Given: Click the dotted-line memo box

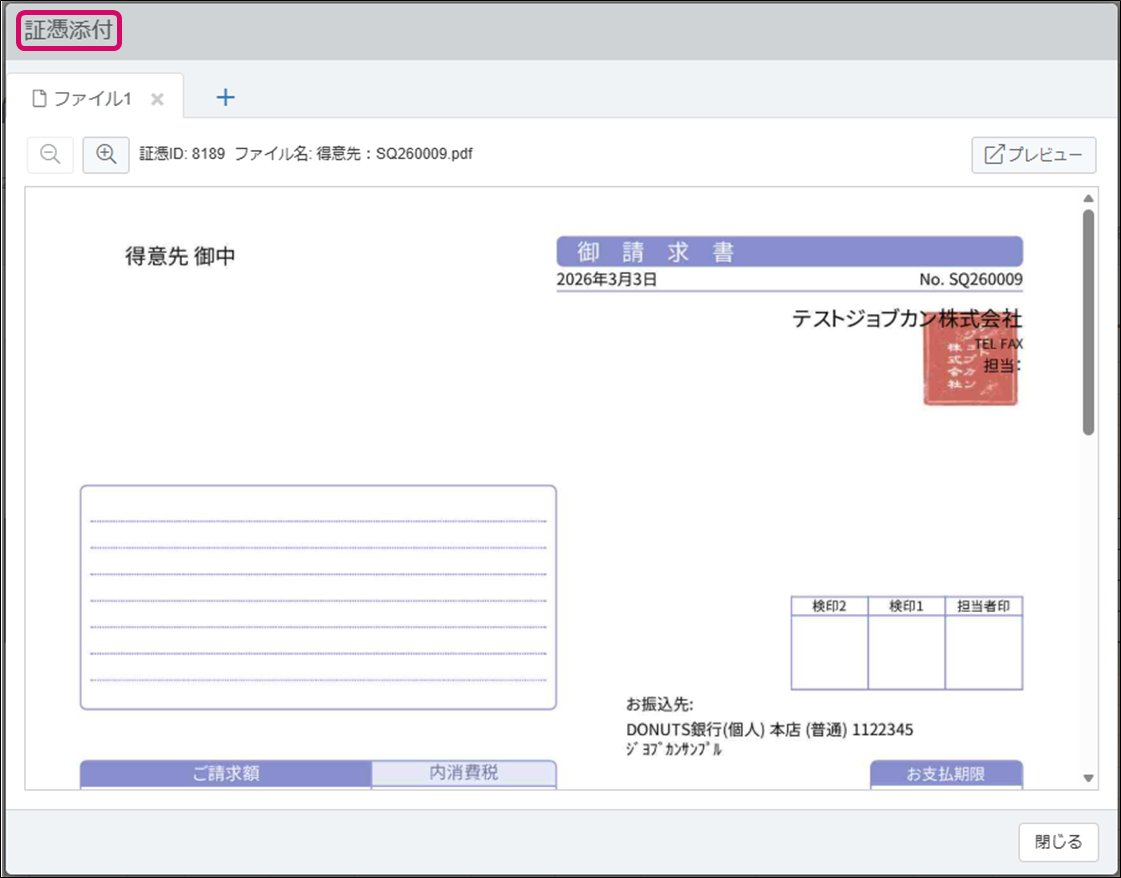Looking at the screenshot, I should pyautogui.click(x=318, y=598).
